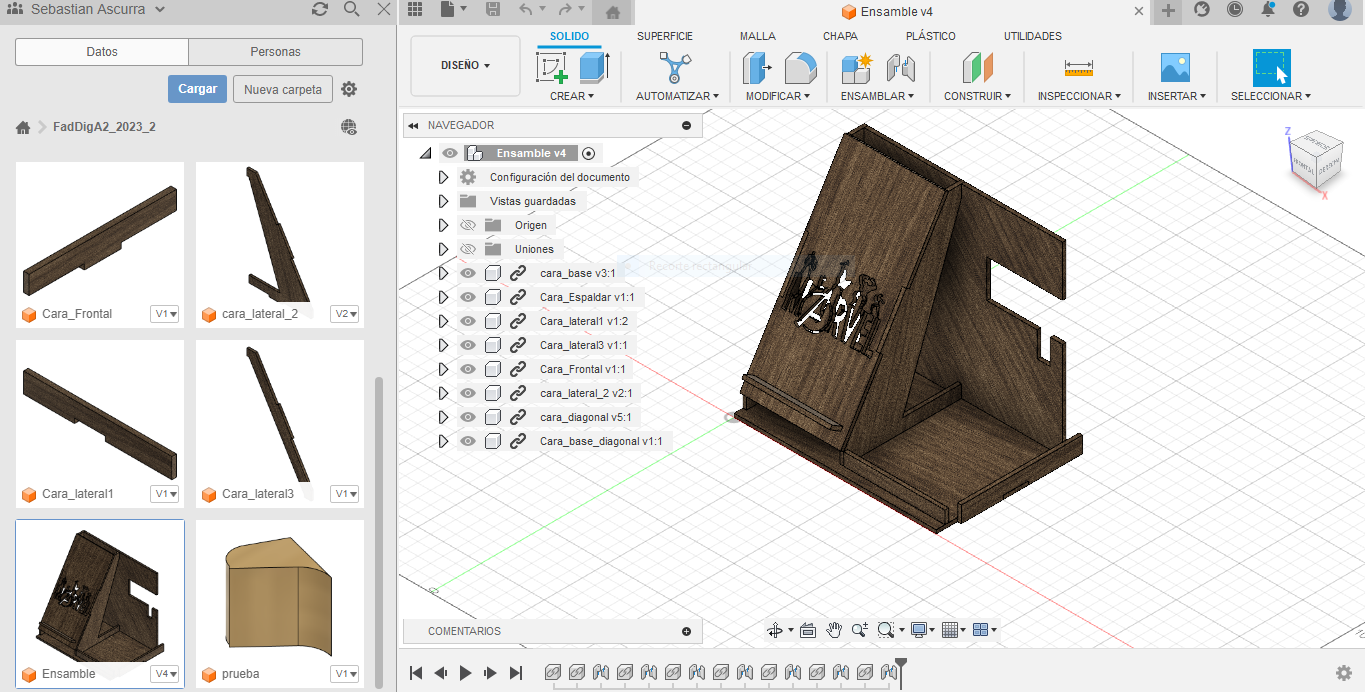Click the Measure icon under INSPECCIONAR
Viewport: 1365px width, 692px height.
point(1078,68)
